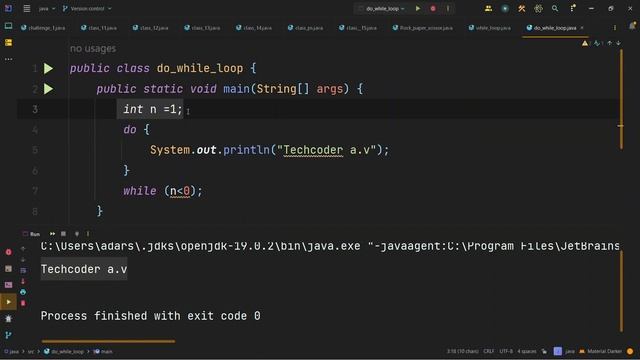The width and height of the screenshot is (640, 360).
Task: Change file encoding UTF-8 in status bar
Action: pyautogui.click(x=506, y=351)
